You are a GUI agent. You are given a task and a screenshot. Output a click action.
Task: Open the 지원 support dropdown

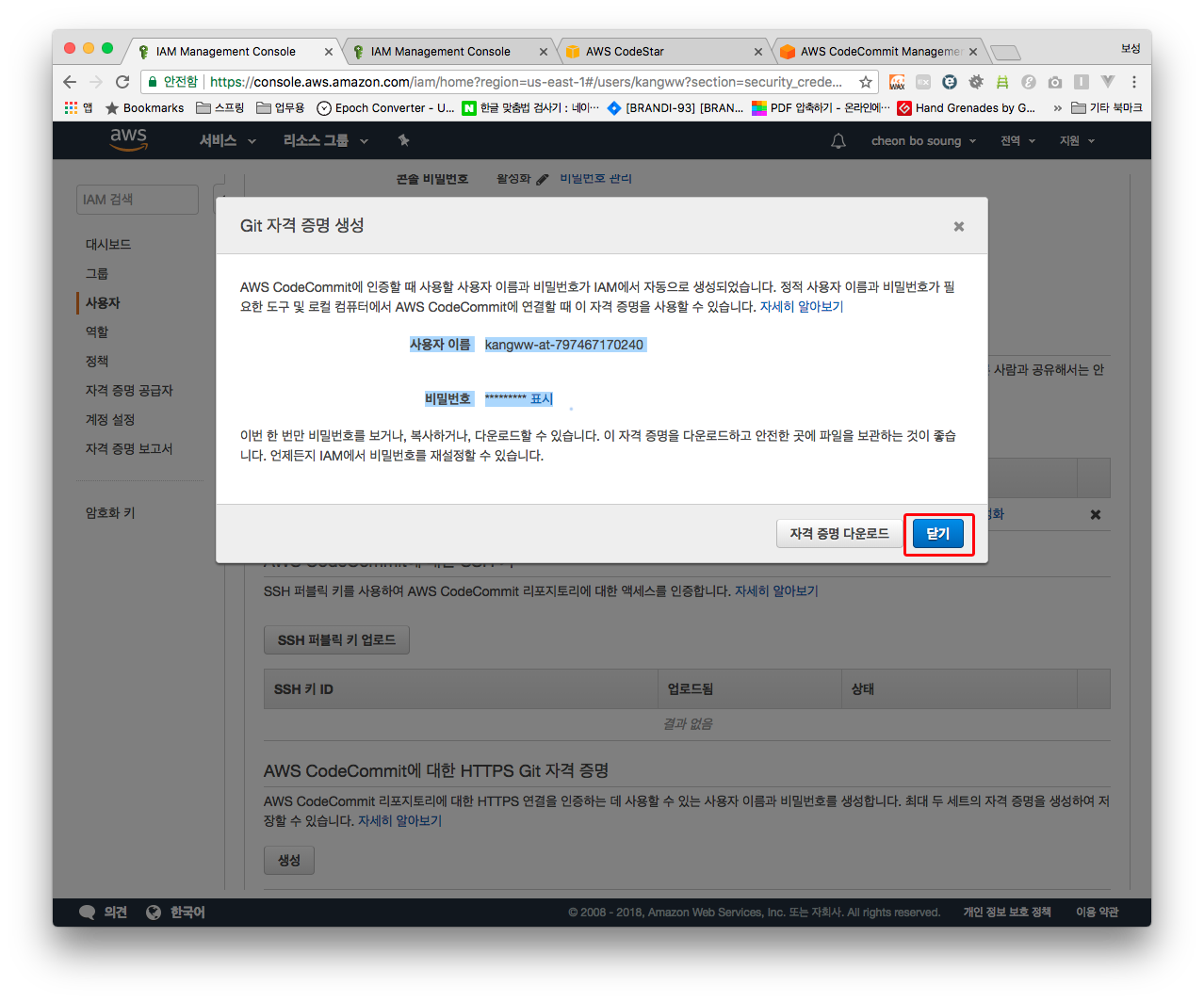[x=1077, y=140]
